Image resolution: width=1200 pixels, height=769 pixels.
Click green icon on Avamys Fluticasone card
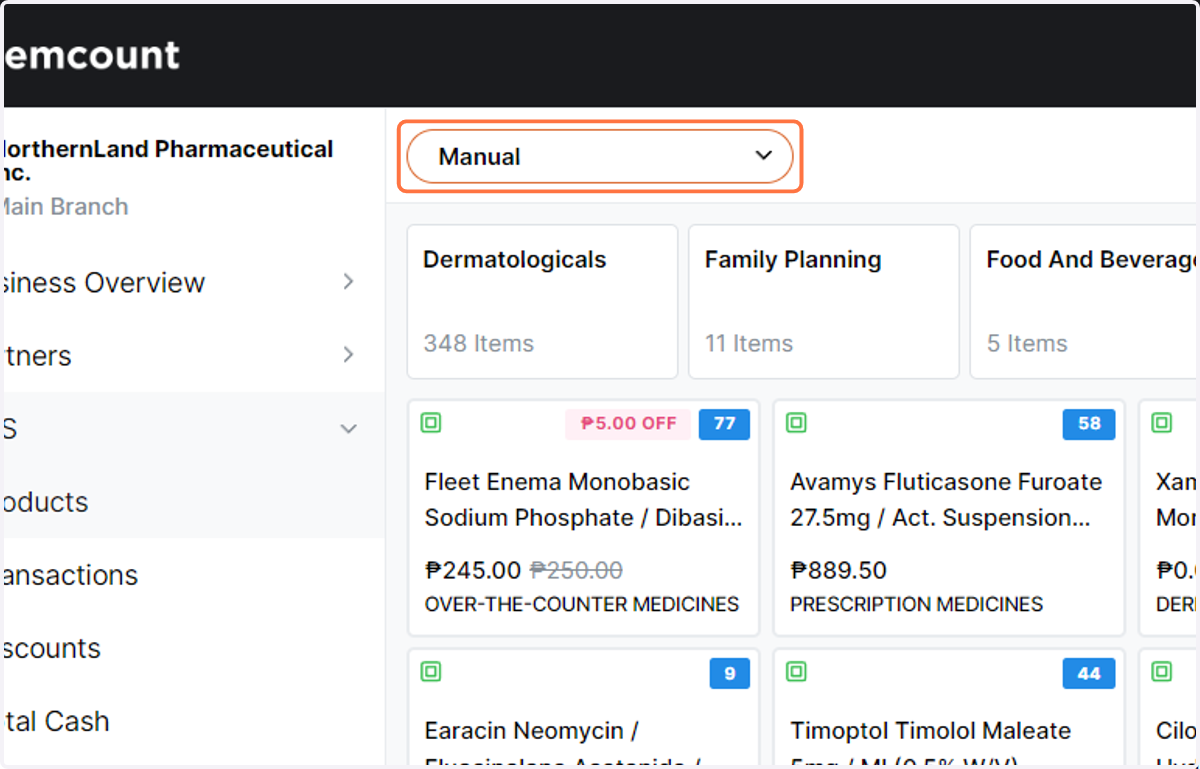[796, 423]
